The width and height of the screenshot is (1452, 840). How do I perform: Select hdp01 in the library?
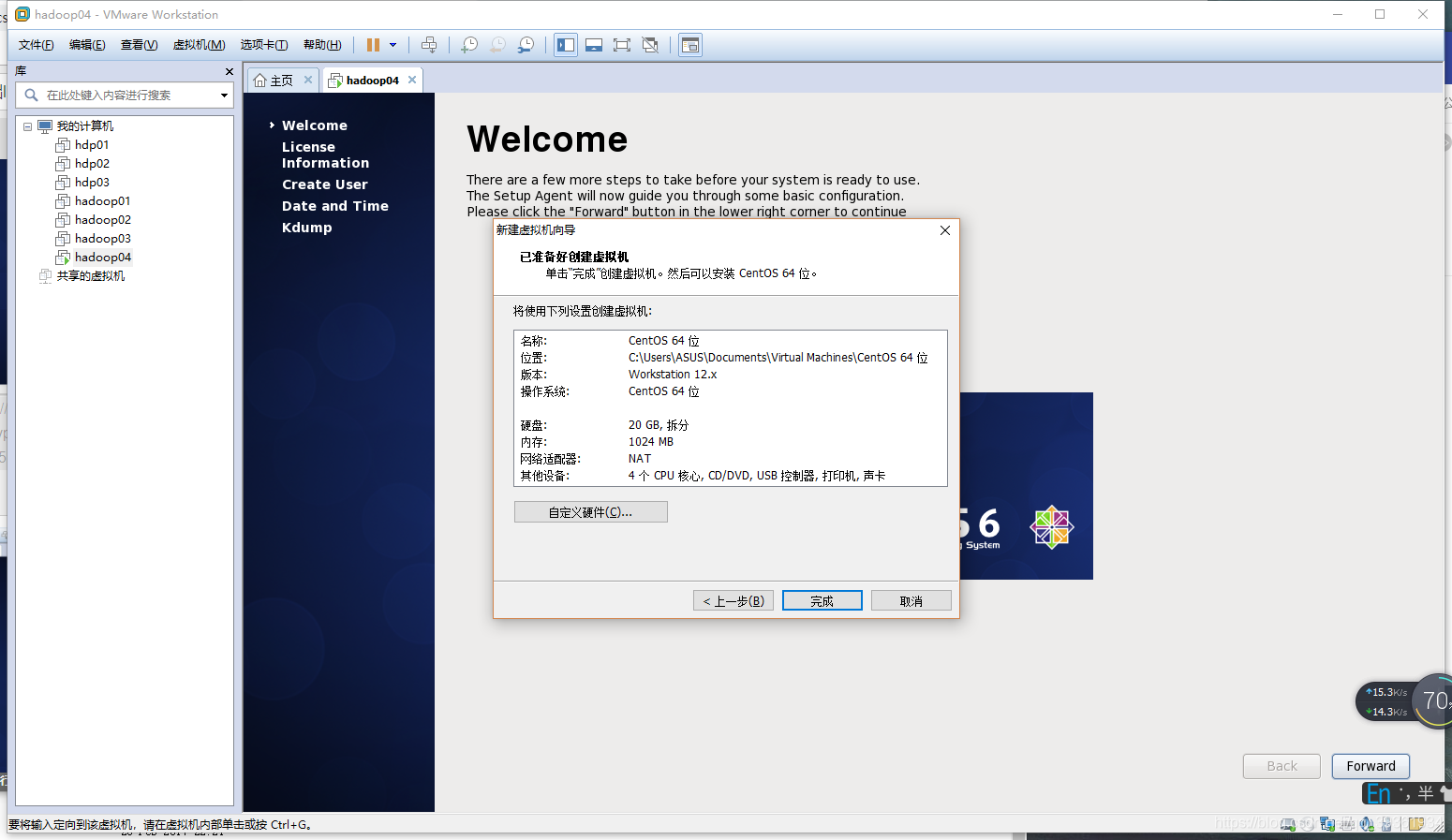pyautogui.click(x=92, y=145)
